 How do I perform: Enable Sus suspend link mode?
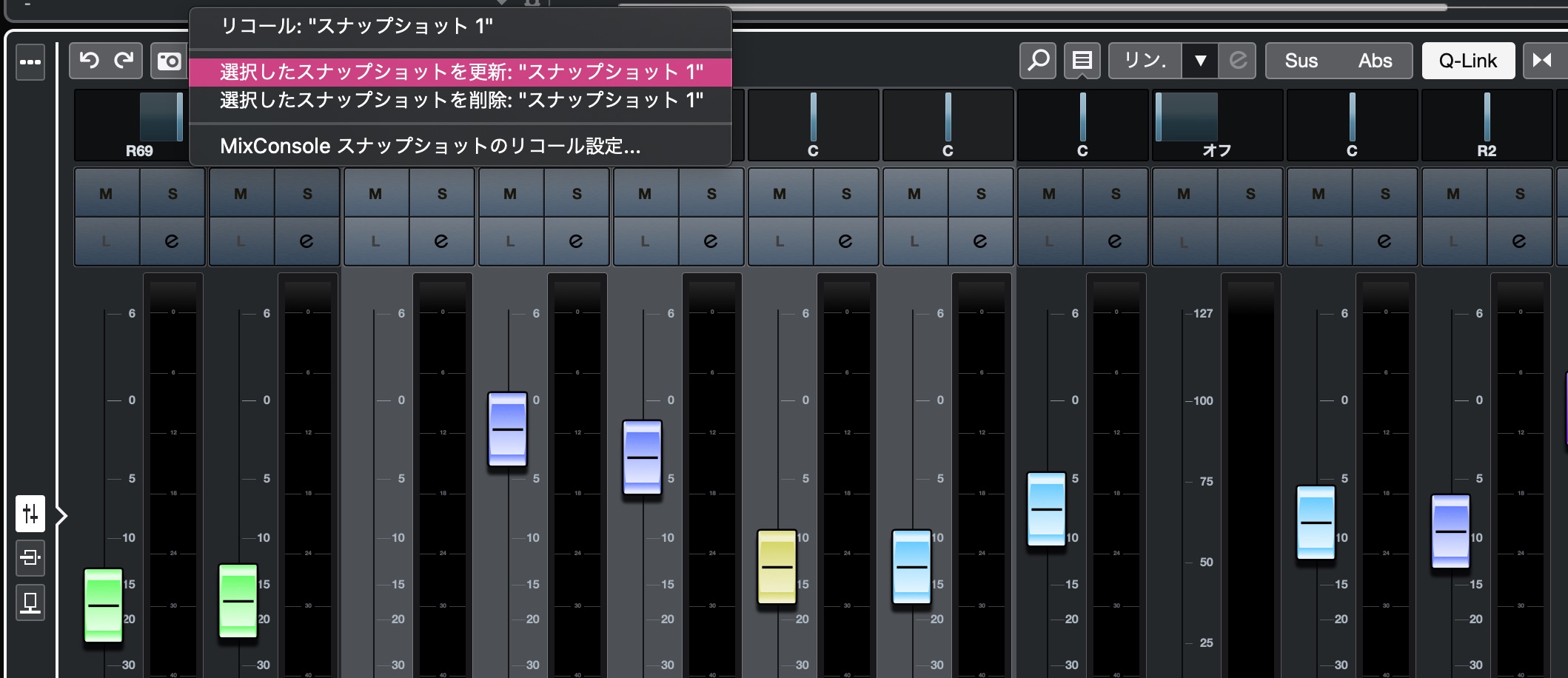(1301, 61)
